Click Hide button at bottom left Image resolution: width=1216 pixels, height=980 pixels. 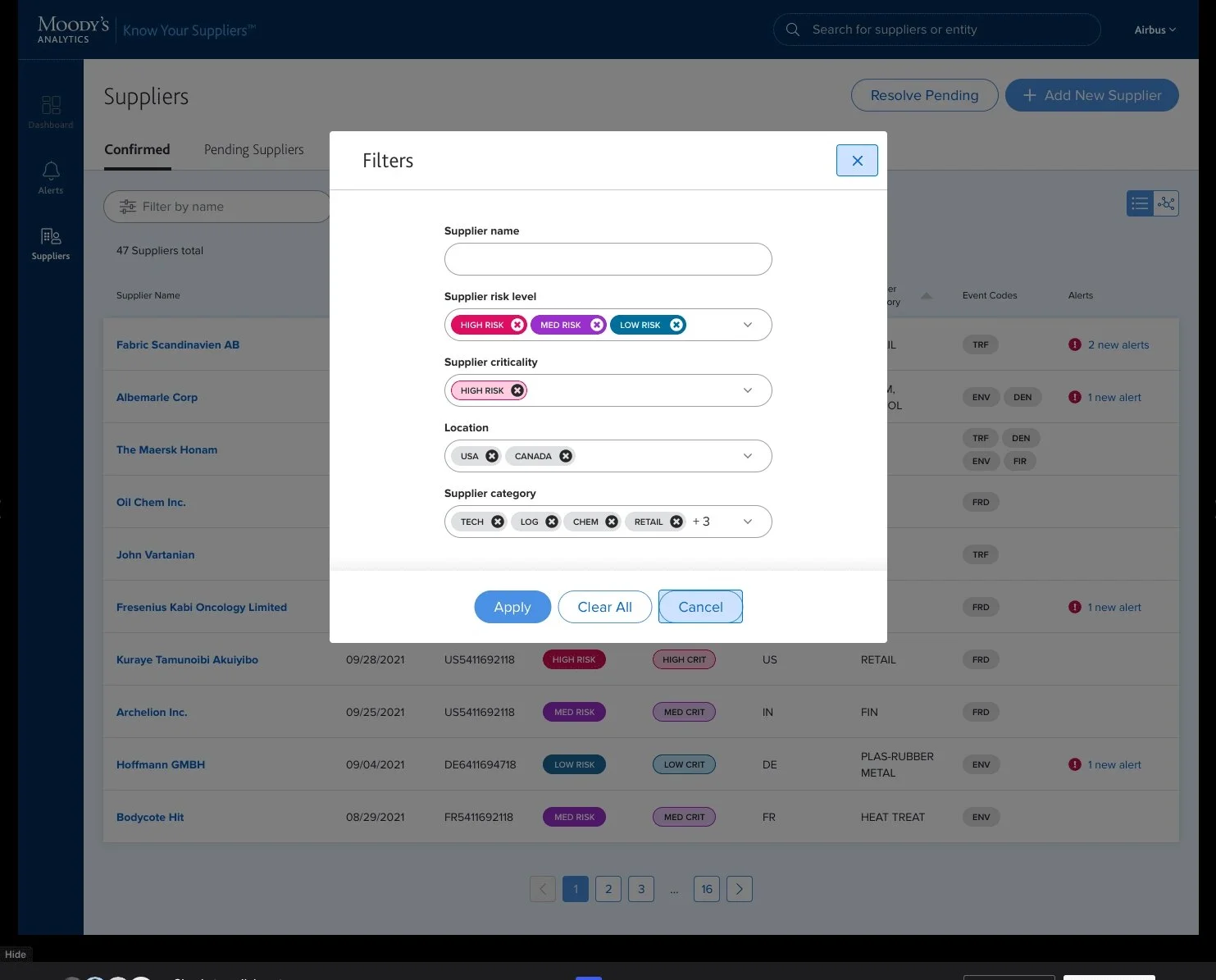[16, 954]
